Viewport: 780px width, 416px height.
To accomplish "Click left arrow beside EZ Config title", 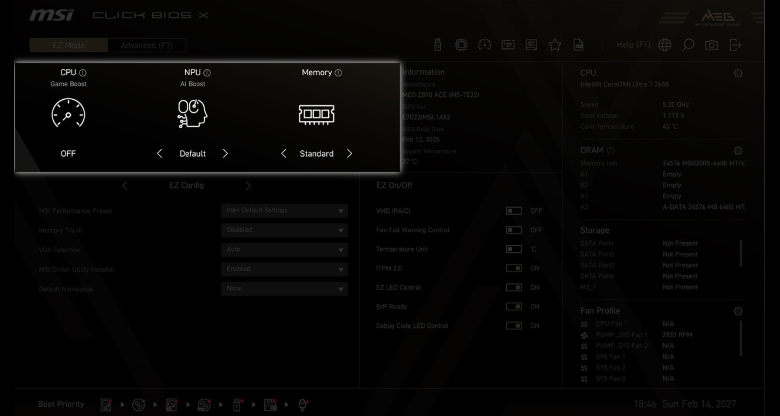I will tap(125, 186).
